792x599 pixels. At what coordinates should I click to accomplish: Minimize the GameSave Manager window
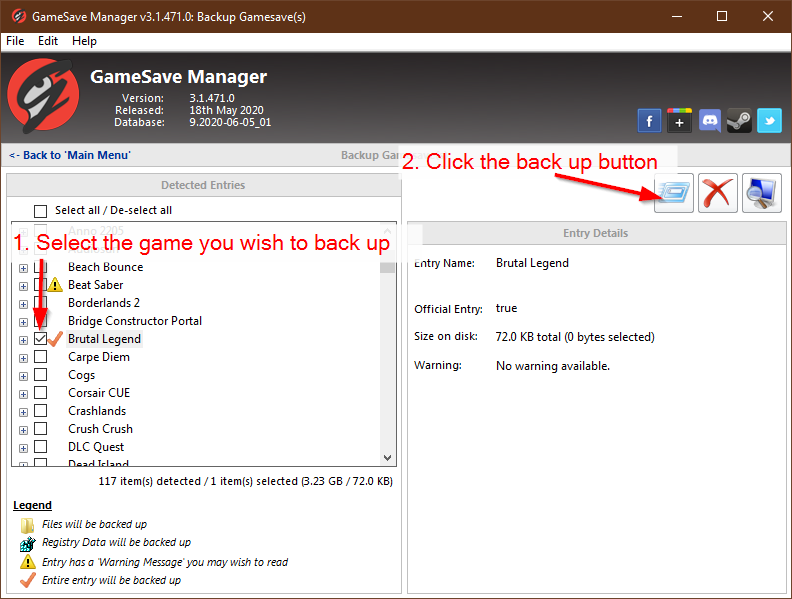point(676,16)
